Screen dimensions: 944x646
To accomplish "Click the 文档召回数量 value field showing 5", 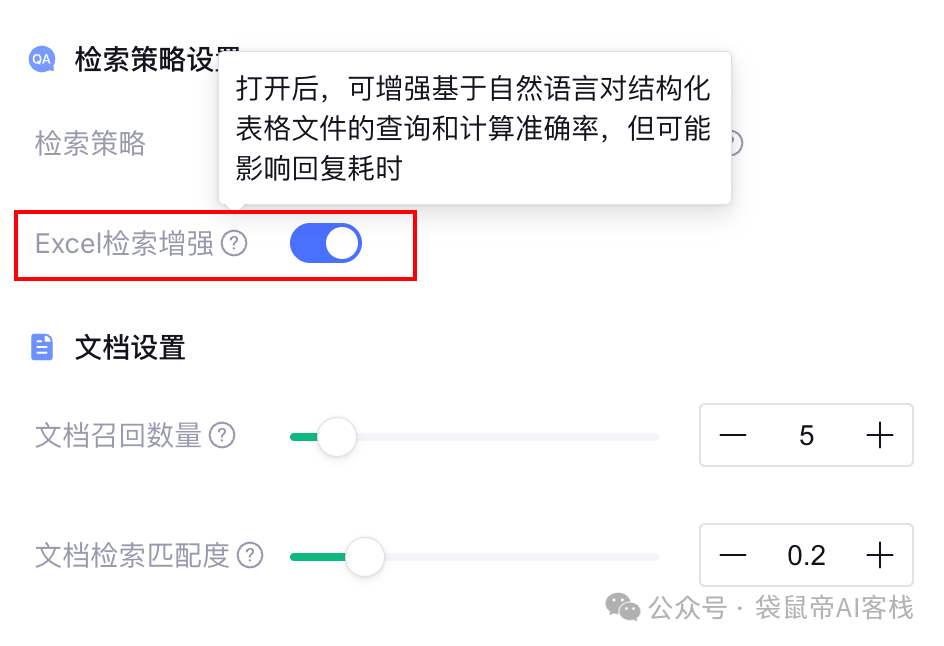I will 806,436.
